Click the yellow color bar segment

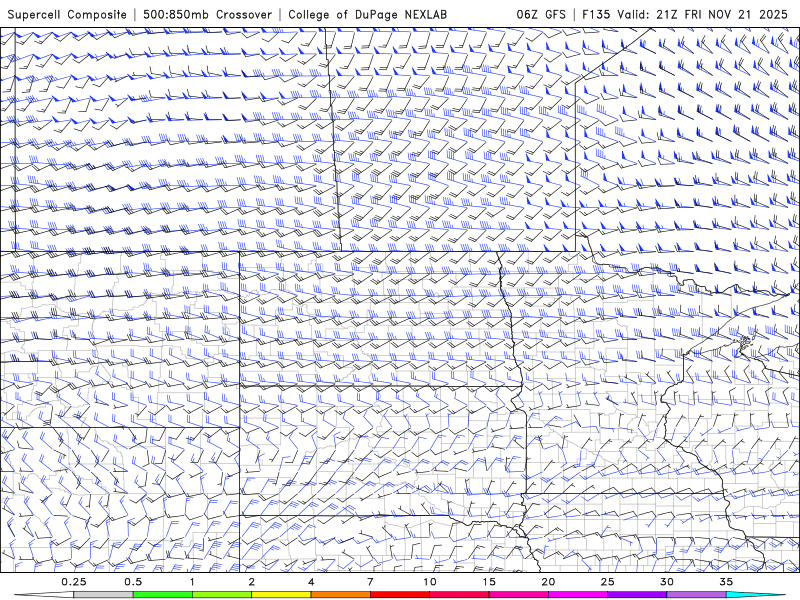pyautogui.click(x=281, y=595)
